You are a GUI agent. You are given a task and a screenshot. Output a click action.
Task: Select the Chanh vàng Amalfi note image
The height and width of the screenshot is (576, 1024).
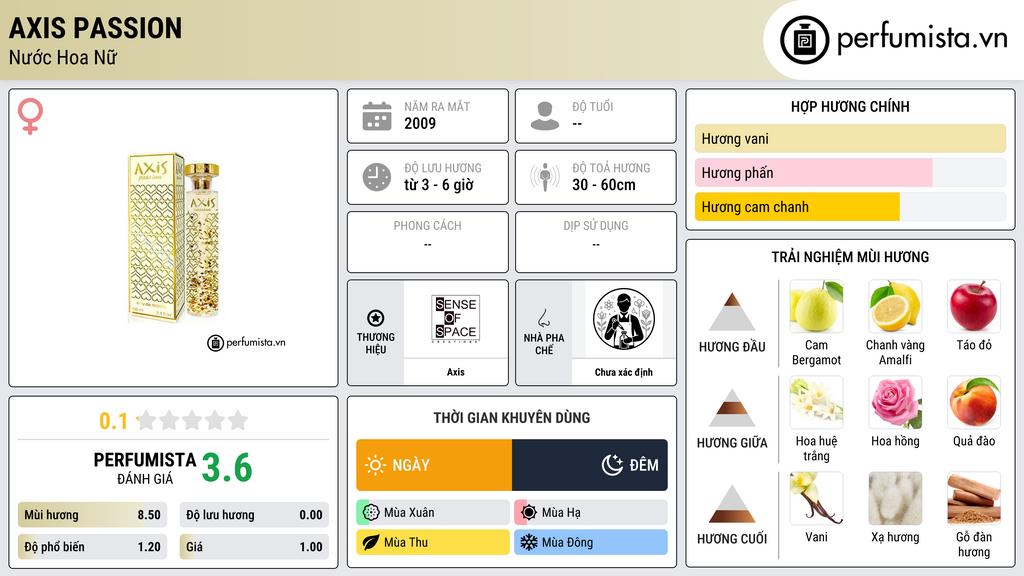(x=895, y=306)
